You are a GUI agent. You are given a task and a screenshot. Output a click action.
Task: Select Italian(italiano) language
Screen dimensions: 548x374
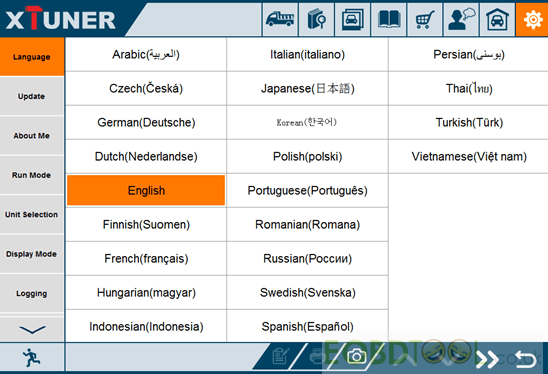click(308, 55)
